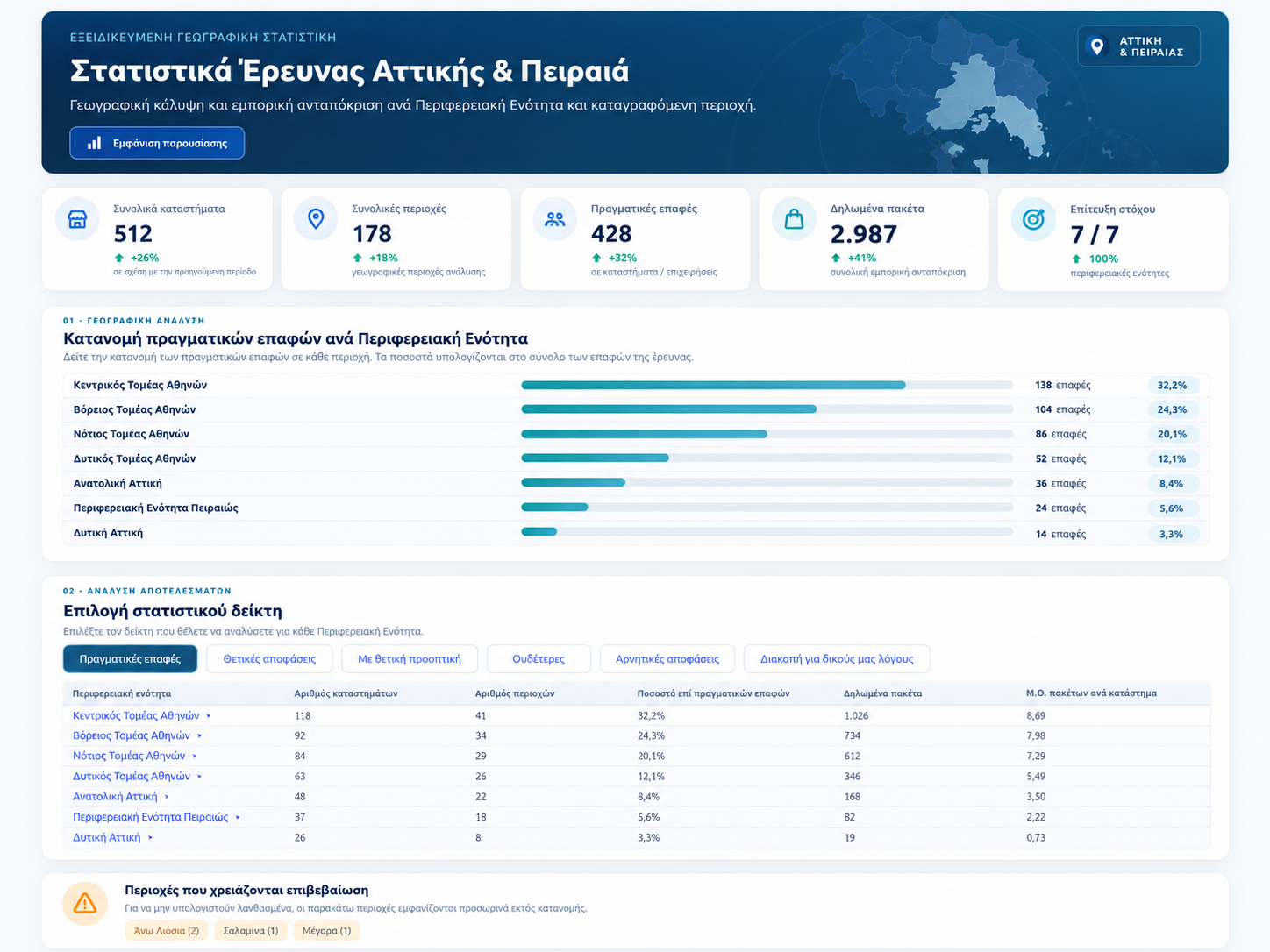Expand the Περιφερειακή Ενότητα Πειραιώς table row arrow
This screenshot has width=1270, height=952.
tap(238, 817)
